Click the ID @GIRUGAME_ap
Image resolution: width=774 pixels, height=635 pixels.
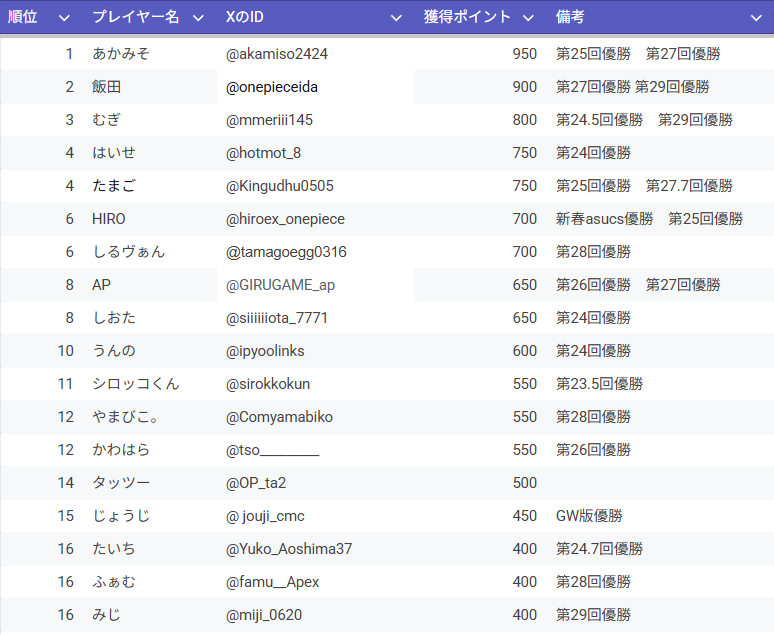click(x=280, y=285)
